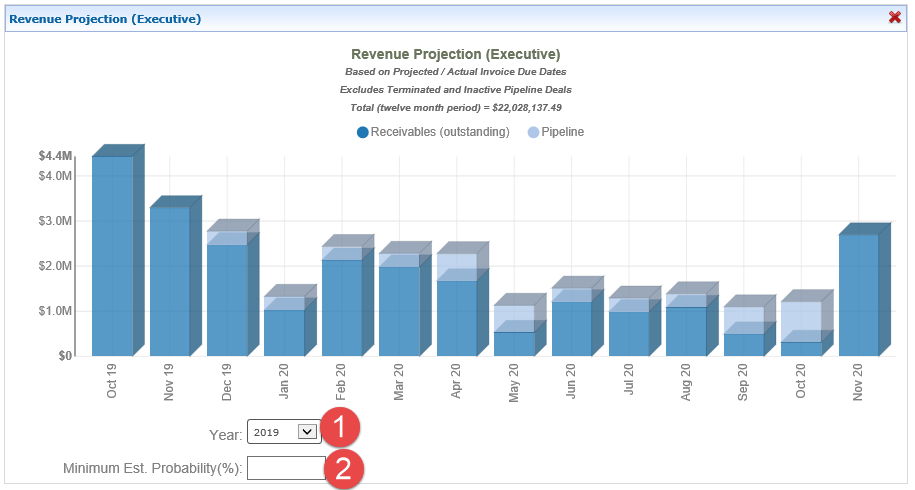The height and width of the screenshot is (490, 915).
Task: Click the Dec 19 bar in chart
Action: click(x=227, y=300)
